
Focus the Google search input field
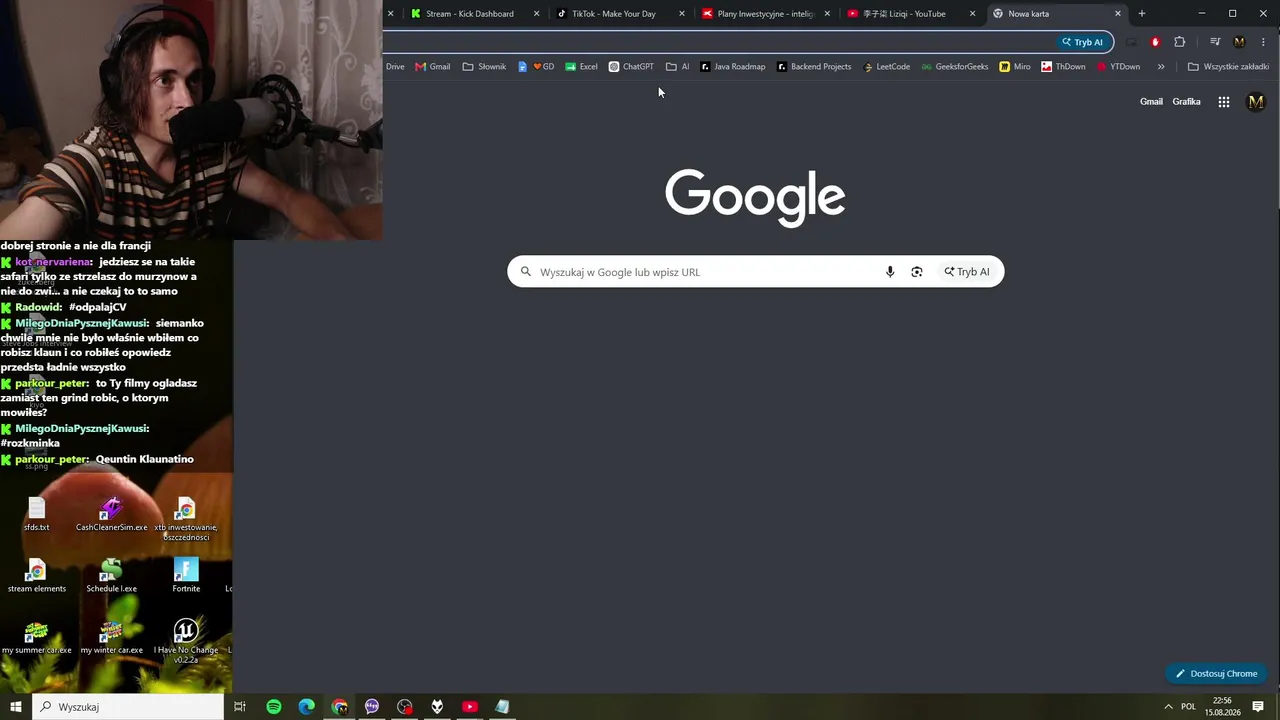755,272
